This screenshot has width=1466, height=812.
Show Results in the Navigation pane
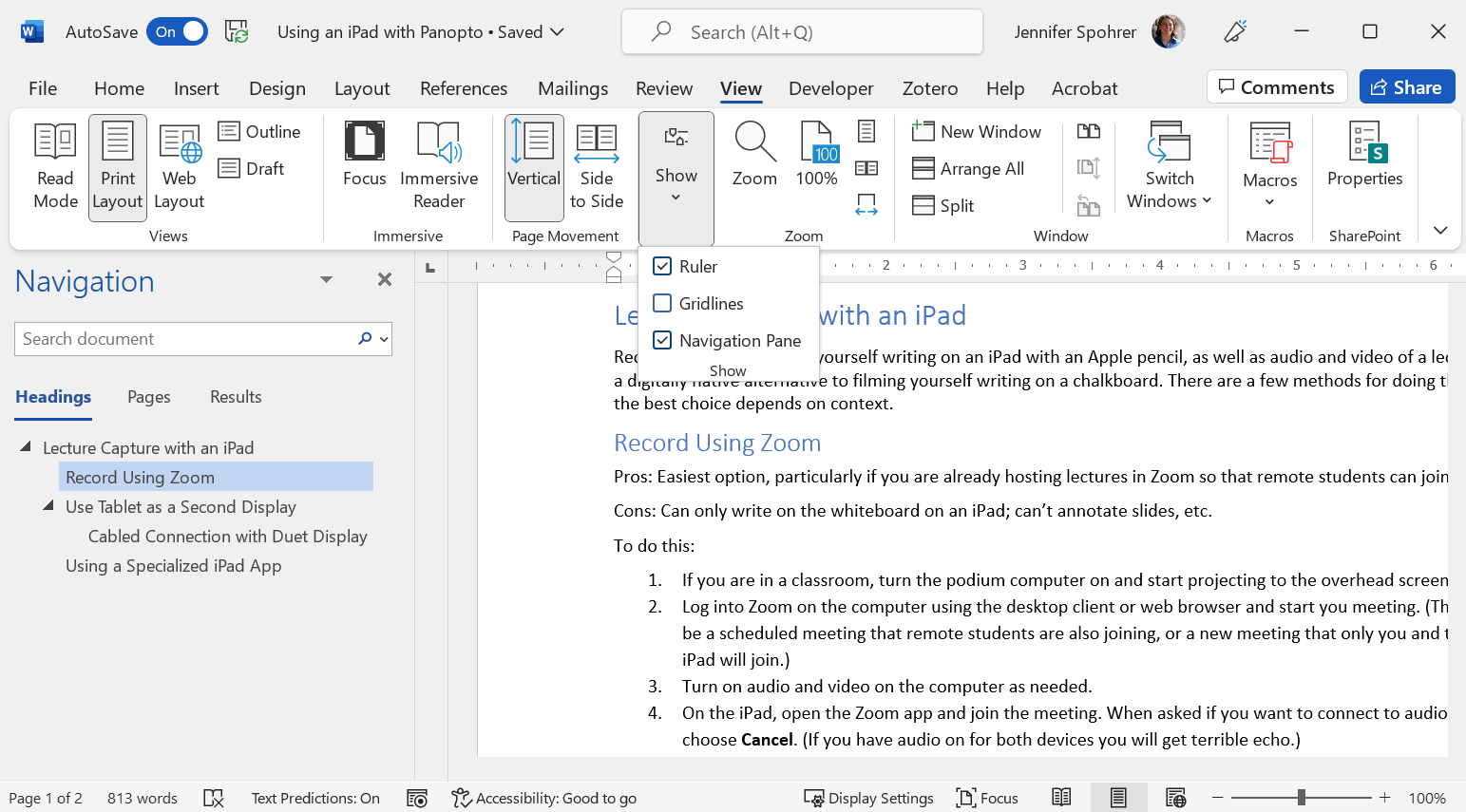click(236, 397)
